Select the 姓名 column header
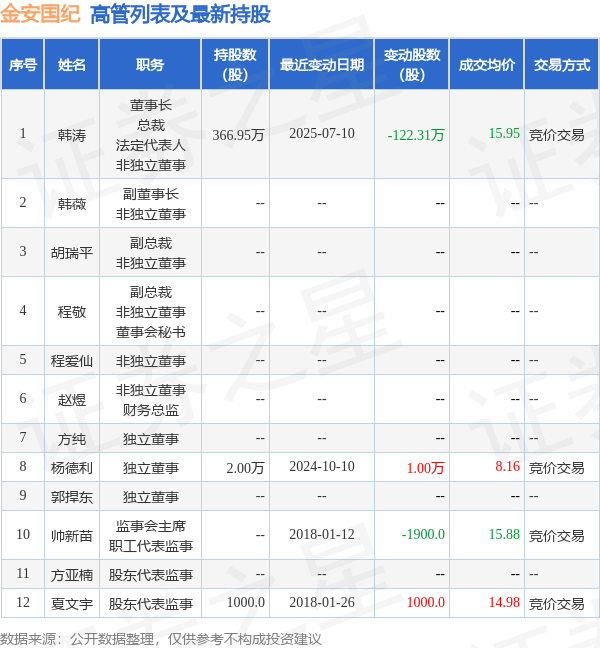Image resolution: width=600 pixels, height=648 pixels. click(71, 64)
